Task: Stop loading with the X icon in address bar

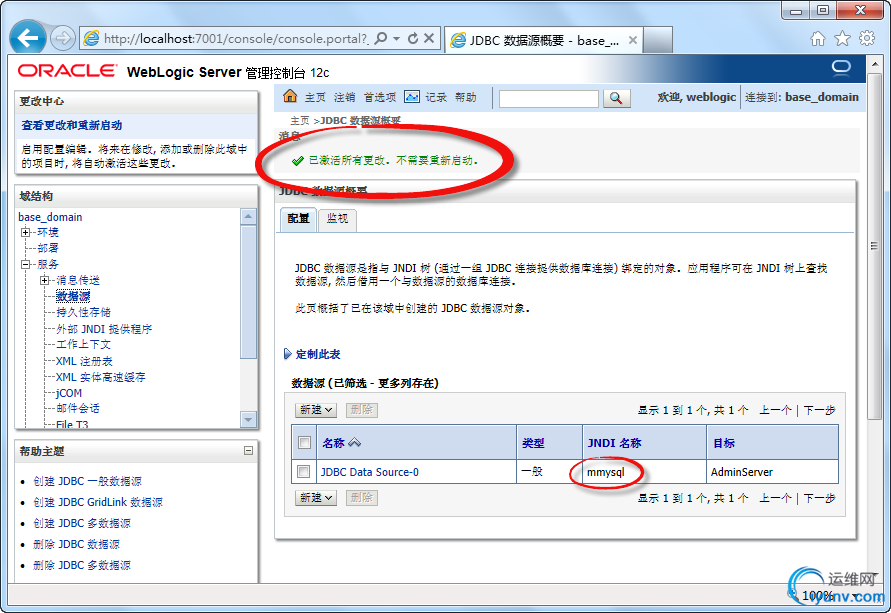Action: 430,38
